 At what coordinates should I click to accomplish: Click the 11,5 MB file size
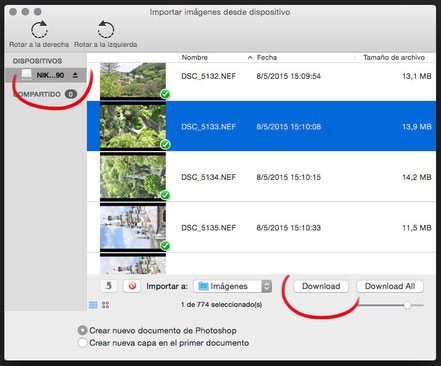point(417,228)
